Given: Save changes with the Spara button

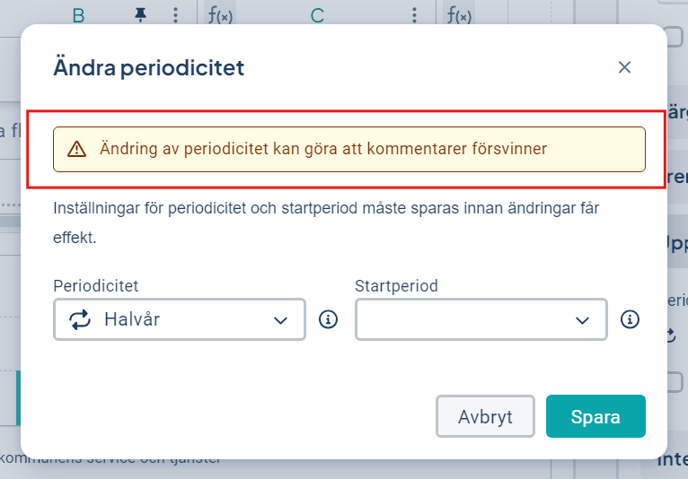Looking at the screenshot, I should click(x=595, y=417).
